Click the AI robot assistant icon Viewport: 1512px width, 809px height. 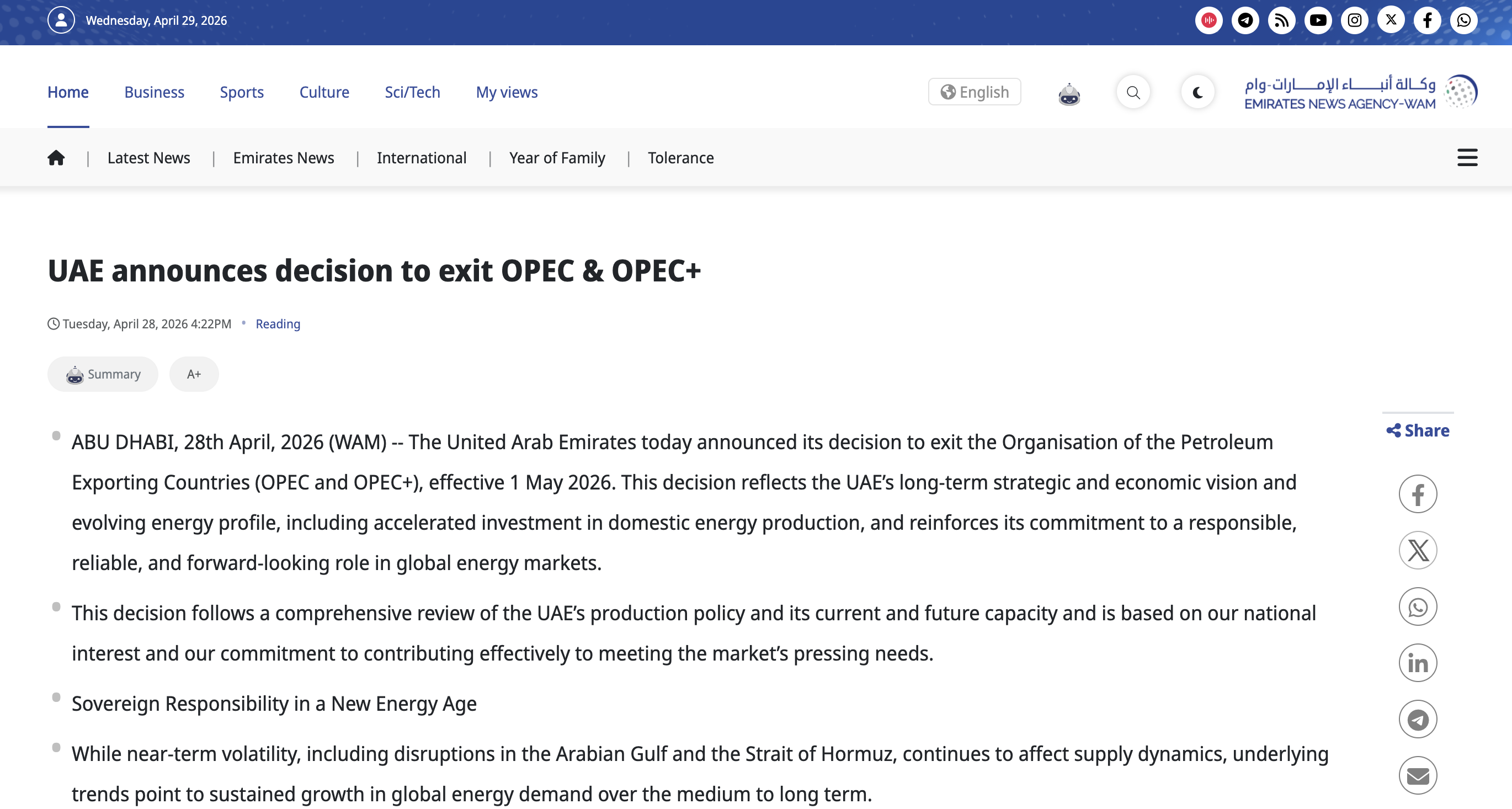click(1069, 93)
